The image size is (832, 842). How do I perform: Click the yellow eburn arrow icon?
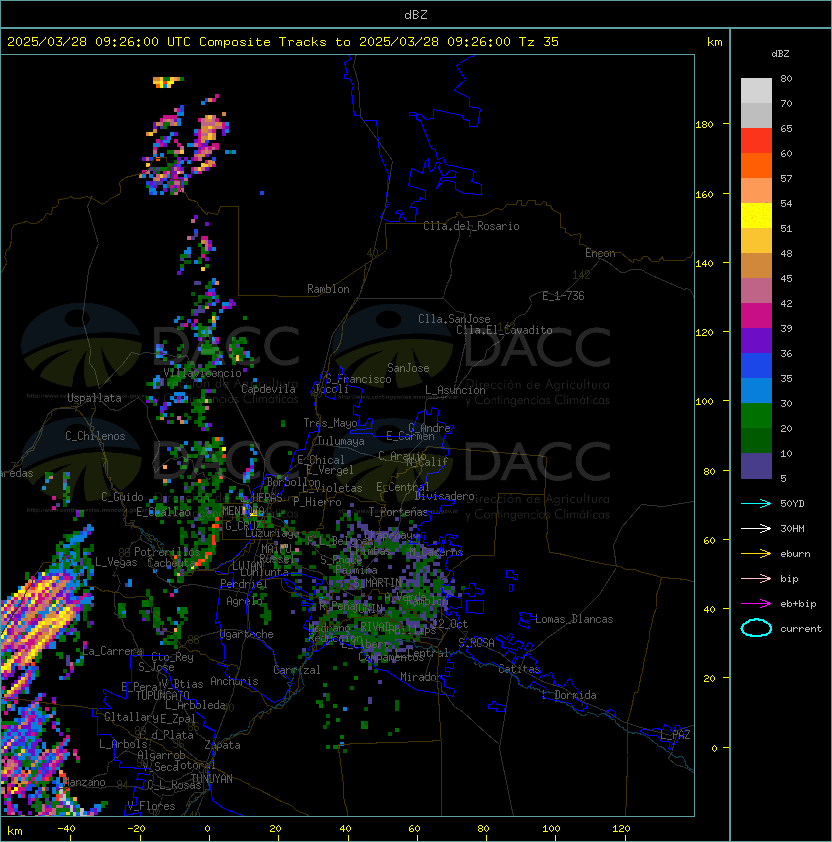coord(756,554)
